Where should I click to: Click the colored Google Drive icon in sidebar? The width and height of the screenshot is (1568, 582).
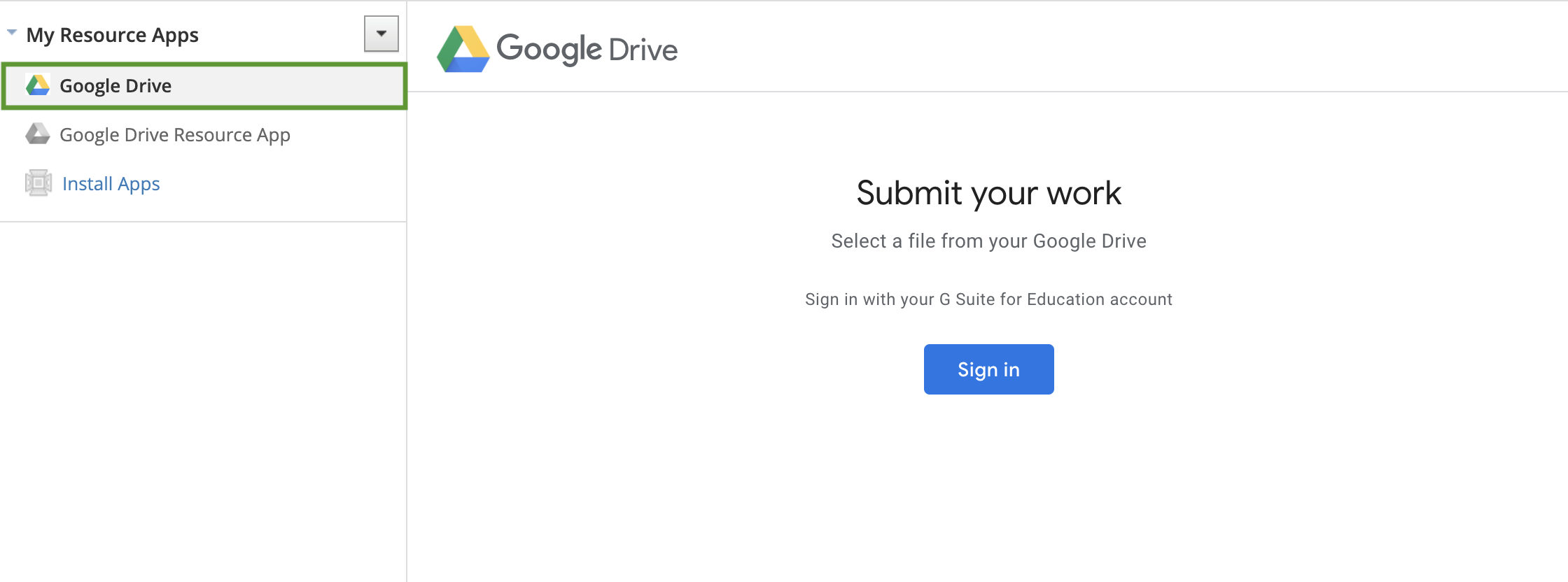point(38,85)
